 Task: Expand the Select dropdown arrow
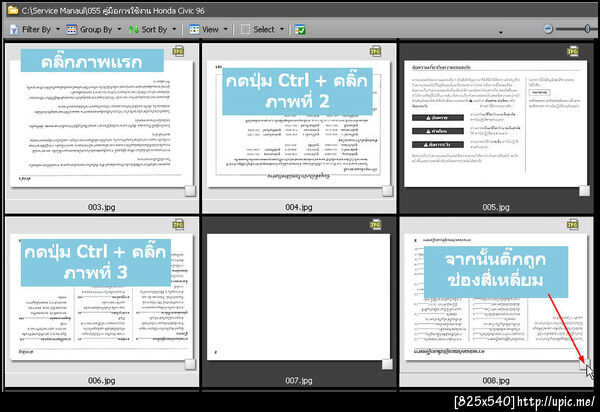[x=282, y=29]
